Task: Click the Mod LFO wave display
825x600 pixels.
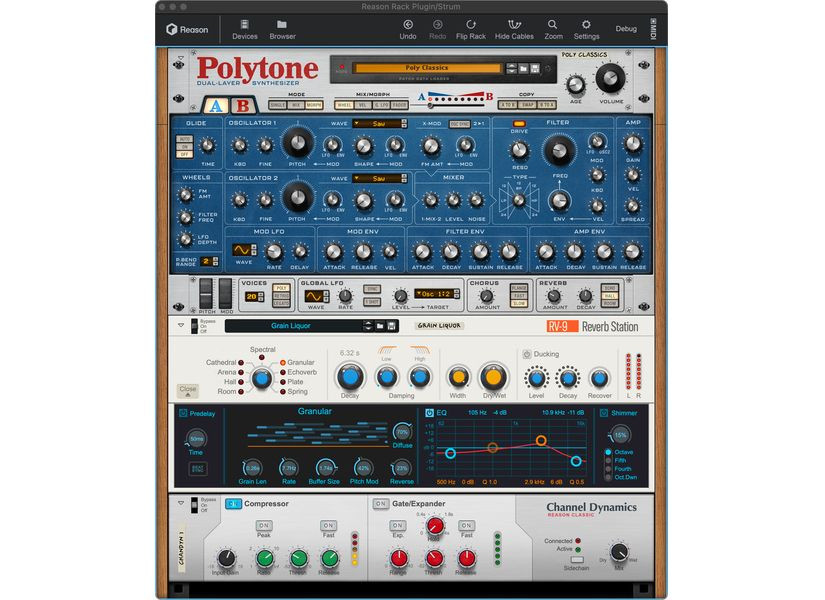Action: [242, 249]
